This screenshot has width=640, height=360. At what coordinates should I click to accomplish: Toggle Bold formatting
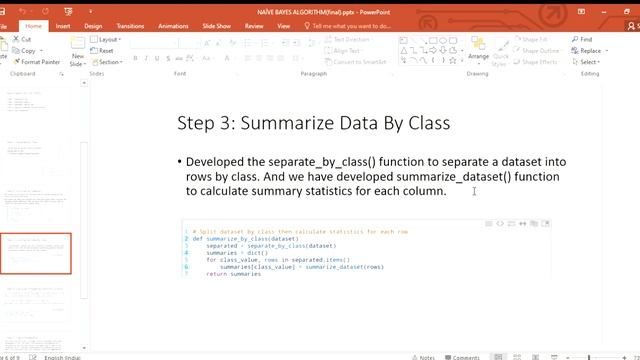(x=136, y=59)
